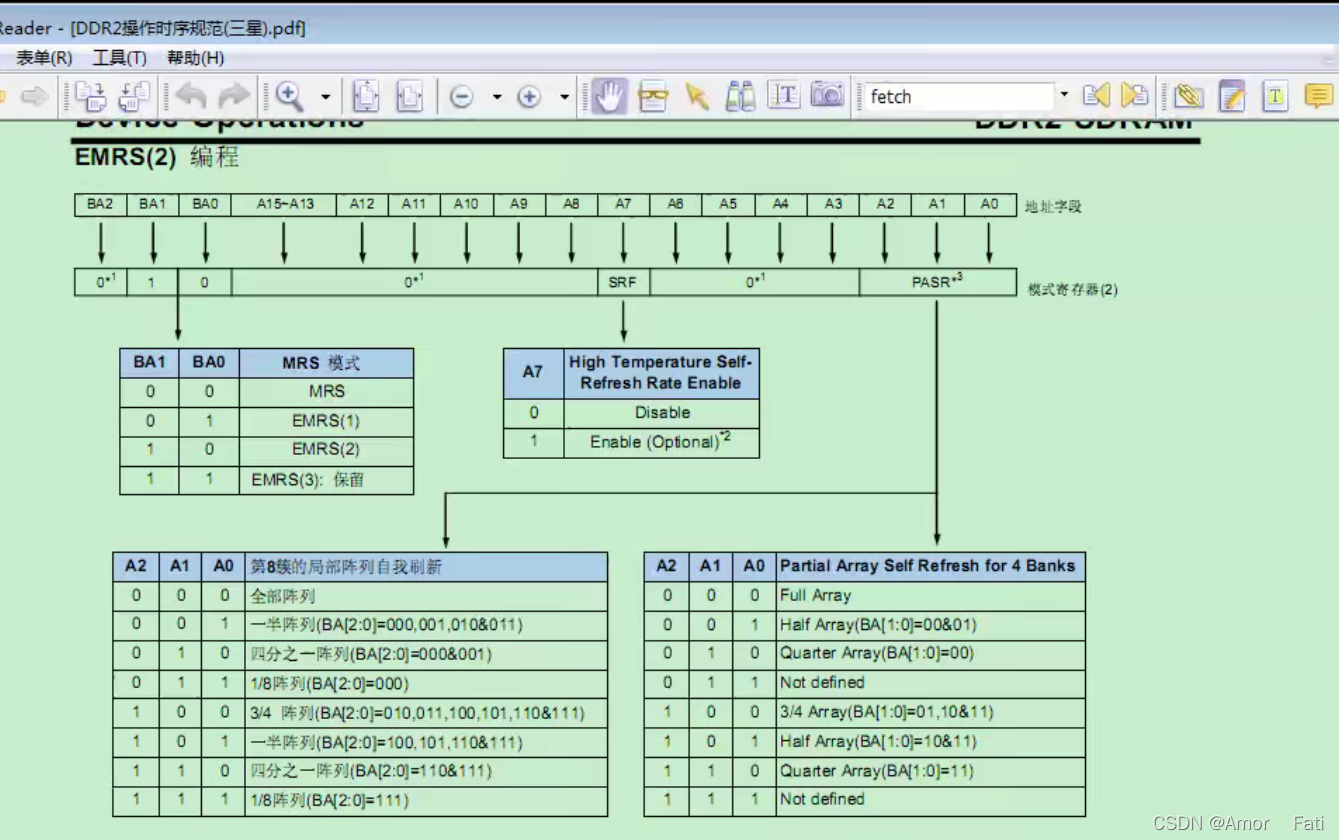Click 3/4 Array(BA[1:0]=01,10&11) row
The width and height of the screenshot is (1339, 840).
click(865, 713)
